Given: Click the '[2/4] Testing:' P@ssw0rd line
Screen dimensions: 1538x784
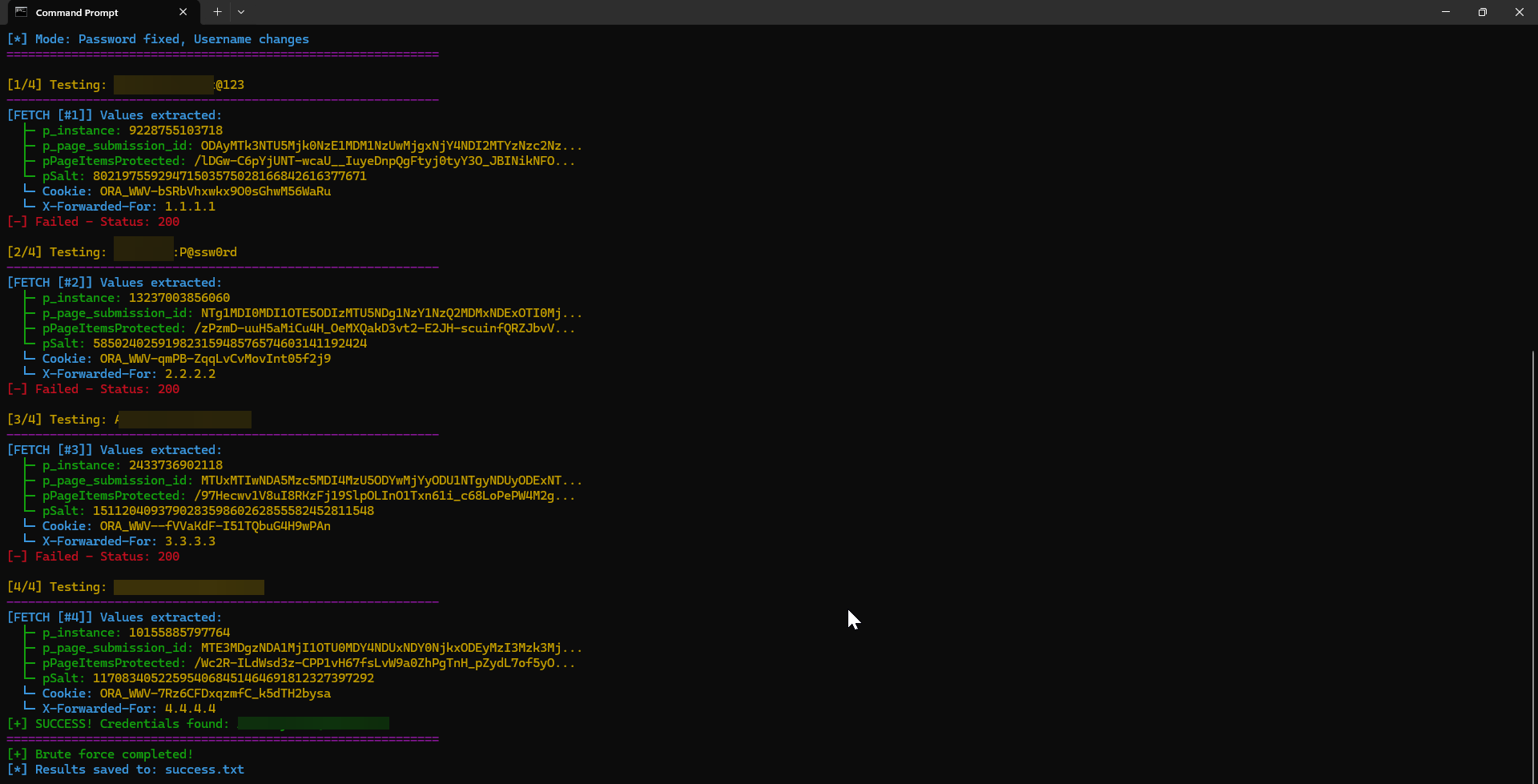Looking at the screenshot, I should tap(122, 252).
